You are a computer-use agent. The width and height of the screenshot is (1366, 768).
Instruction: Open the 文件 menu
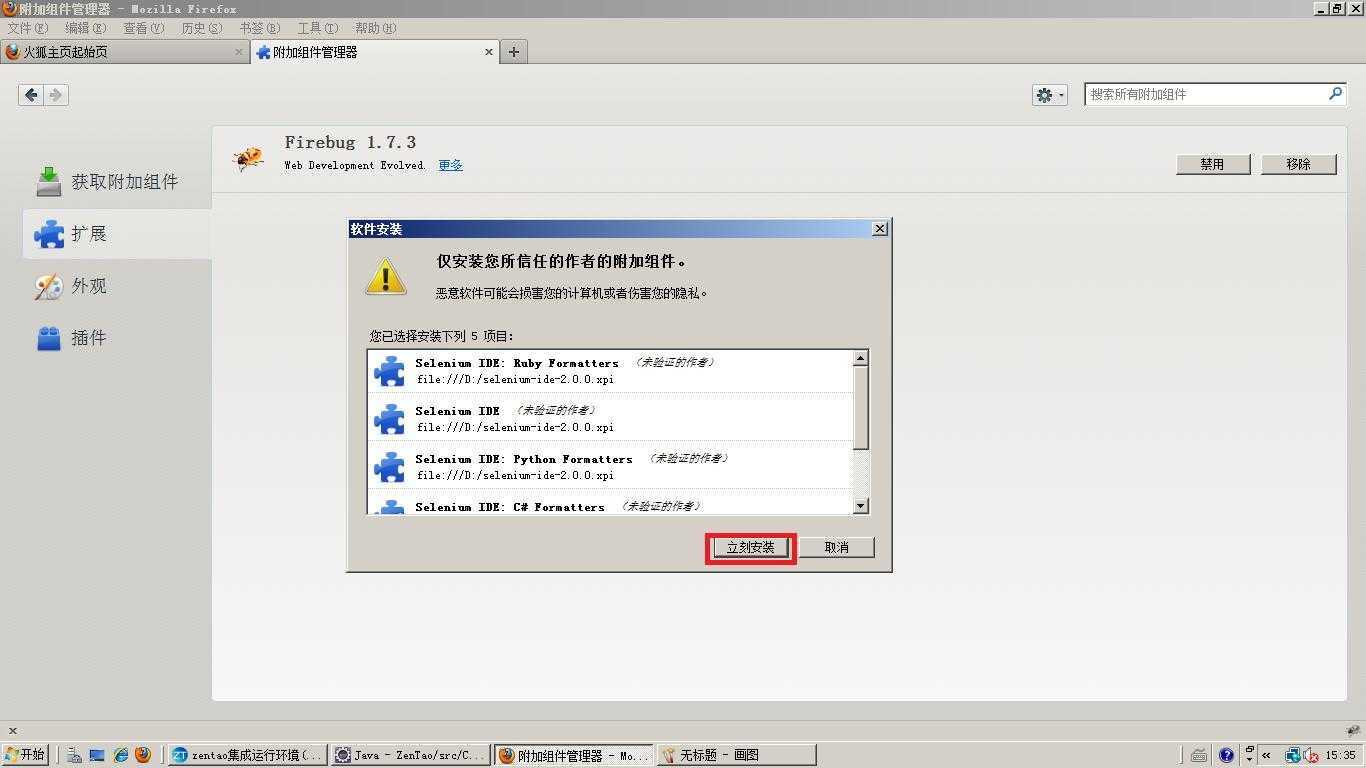tap(27, 28)
